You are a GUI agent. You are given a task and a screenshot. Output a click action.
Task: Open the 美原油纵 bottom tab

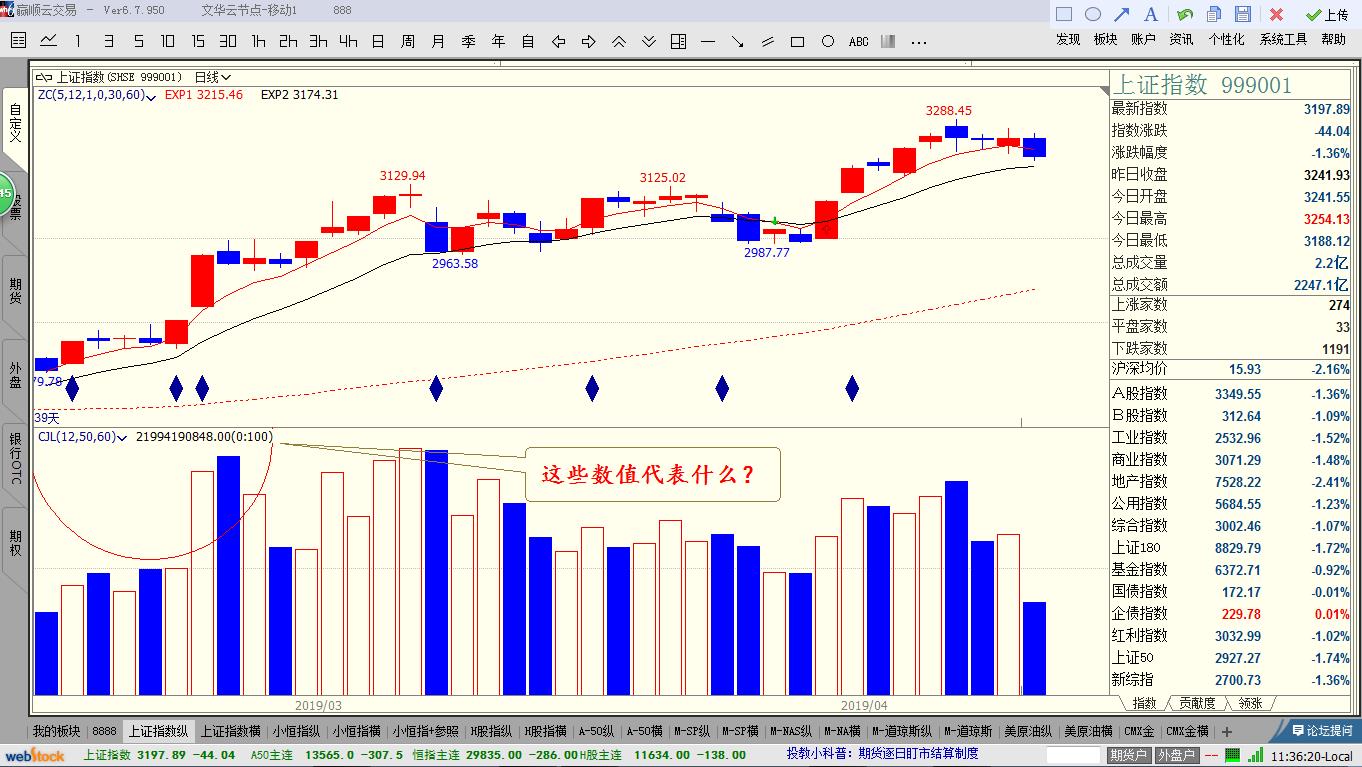(1028, 731)
